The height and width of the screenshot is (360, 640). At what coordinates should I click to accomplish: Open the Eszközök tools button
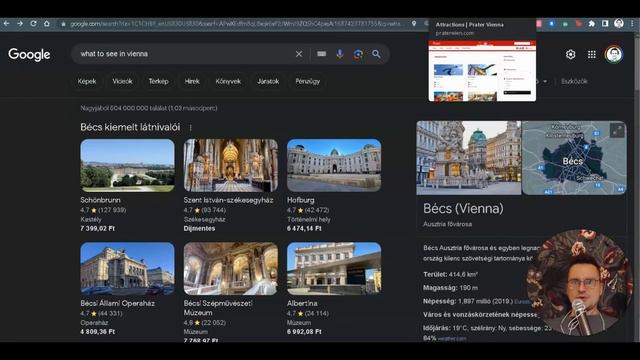point(574,81)
